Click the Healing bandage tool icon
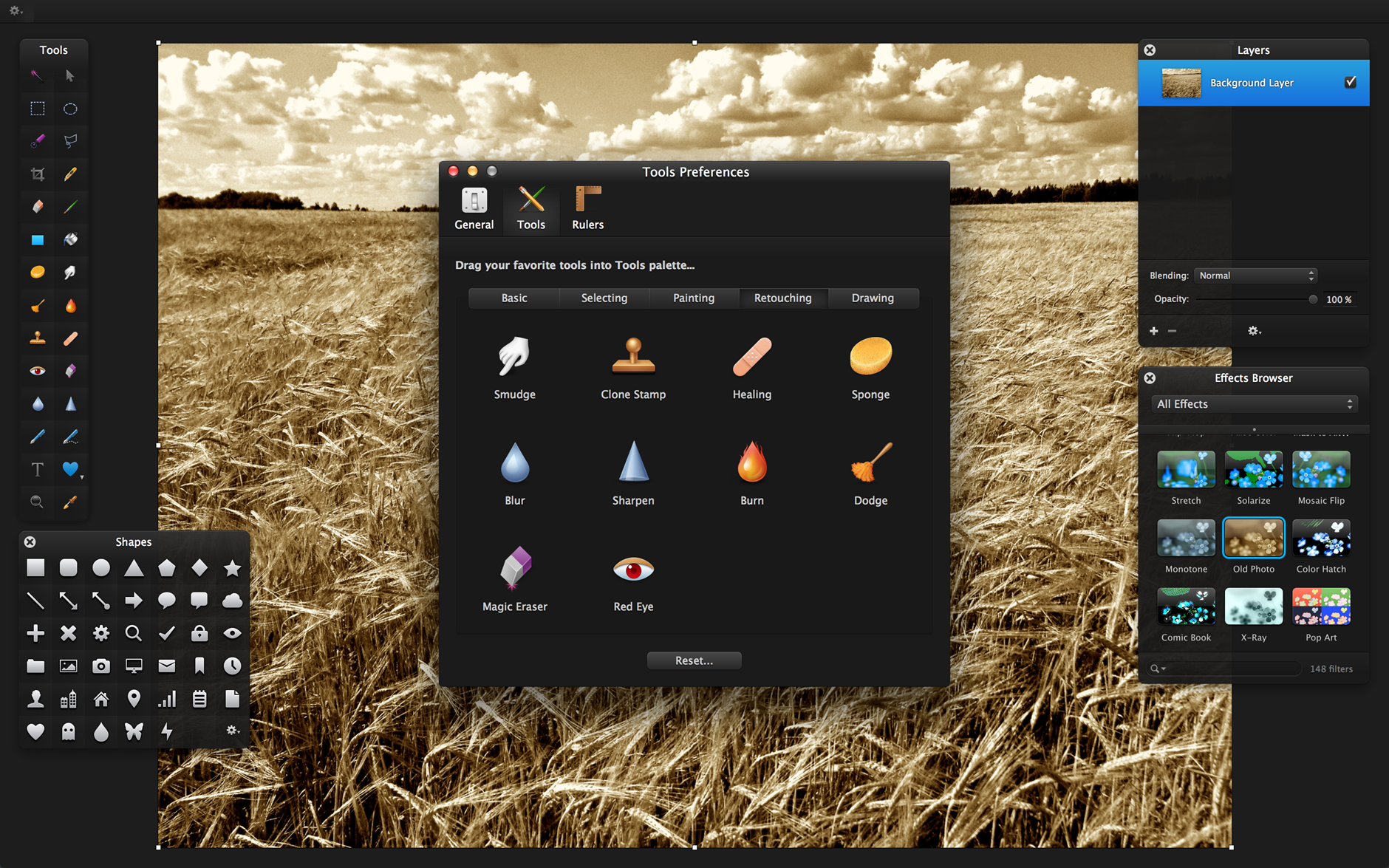Image resolution: width=1389 pixels, height=868 pixels. (752, 357)
